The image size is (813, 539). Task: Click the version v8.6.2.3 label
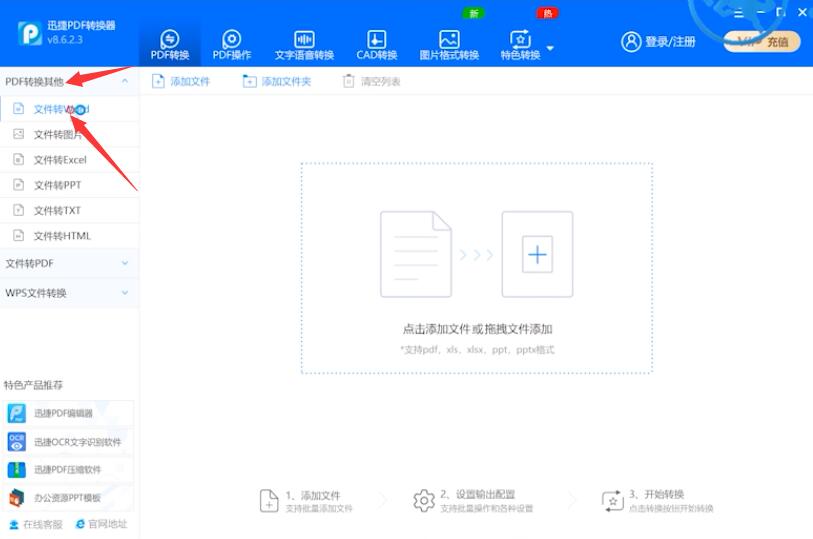[x=65, y=39]
